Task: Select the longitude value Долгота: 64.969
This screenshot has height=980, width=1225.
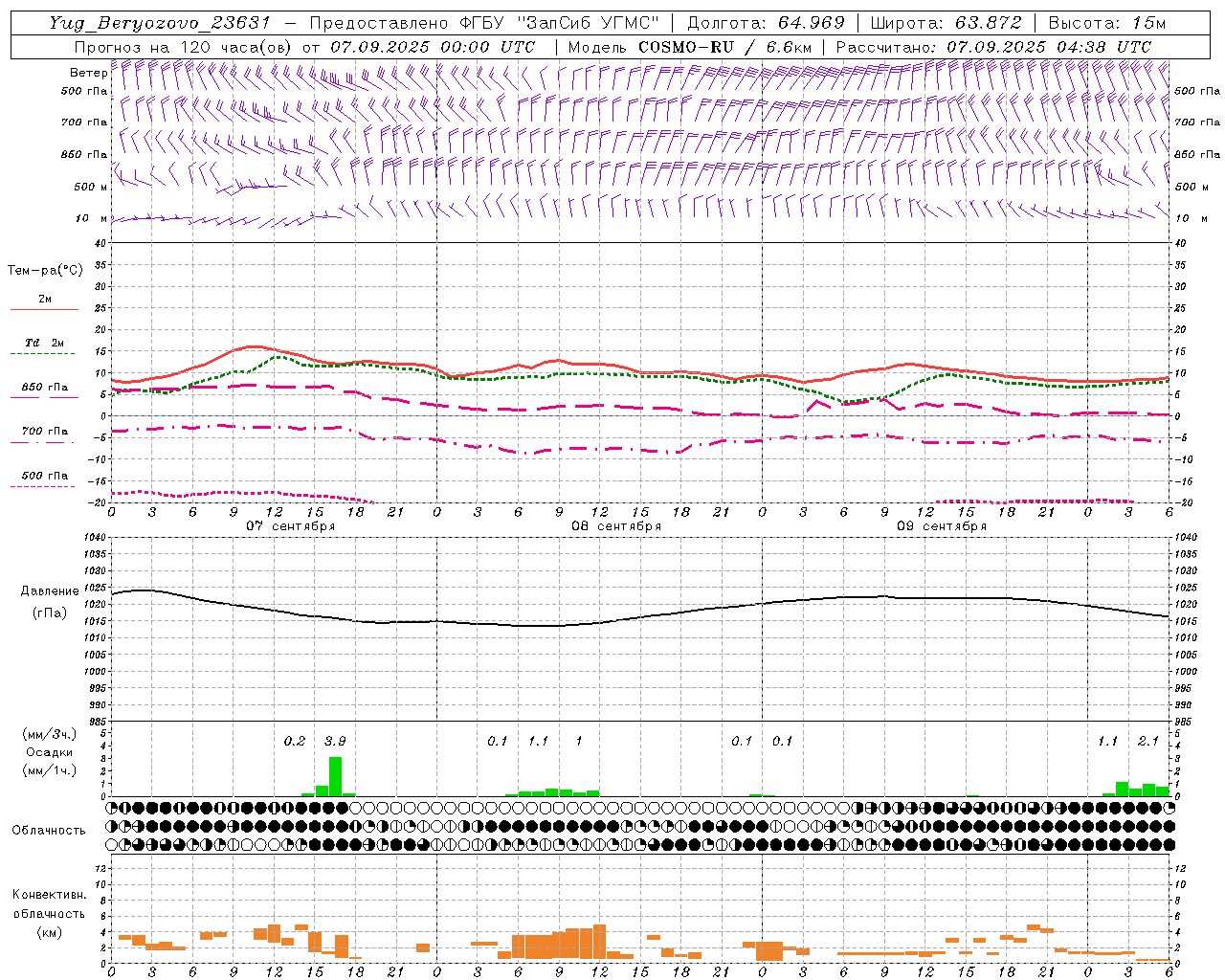Action: pyautogui.click(x=766, y=23)
